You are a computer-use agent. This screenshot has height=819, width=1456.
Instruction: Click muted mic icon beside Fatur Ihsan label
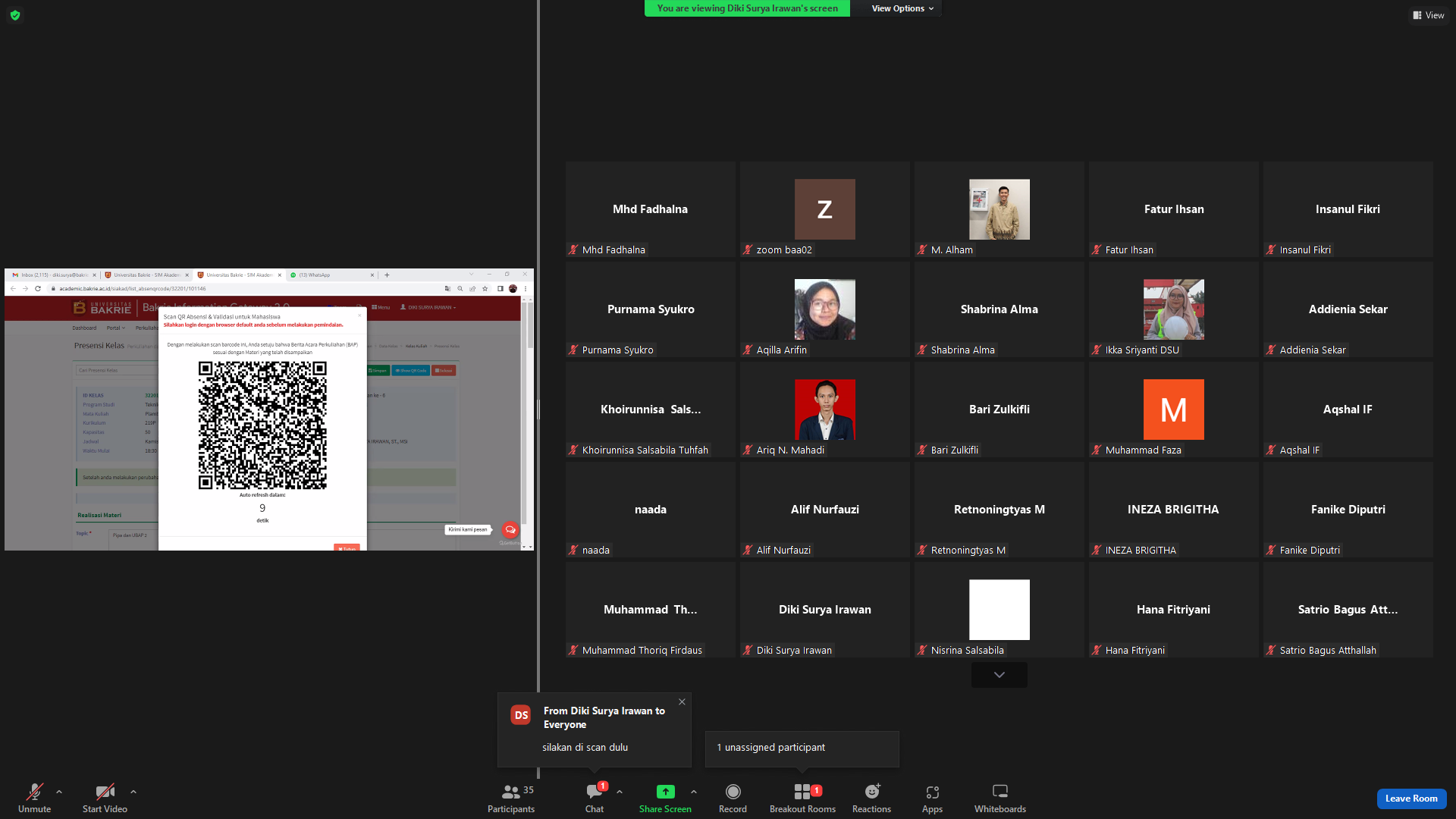coord(1097,250)
